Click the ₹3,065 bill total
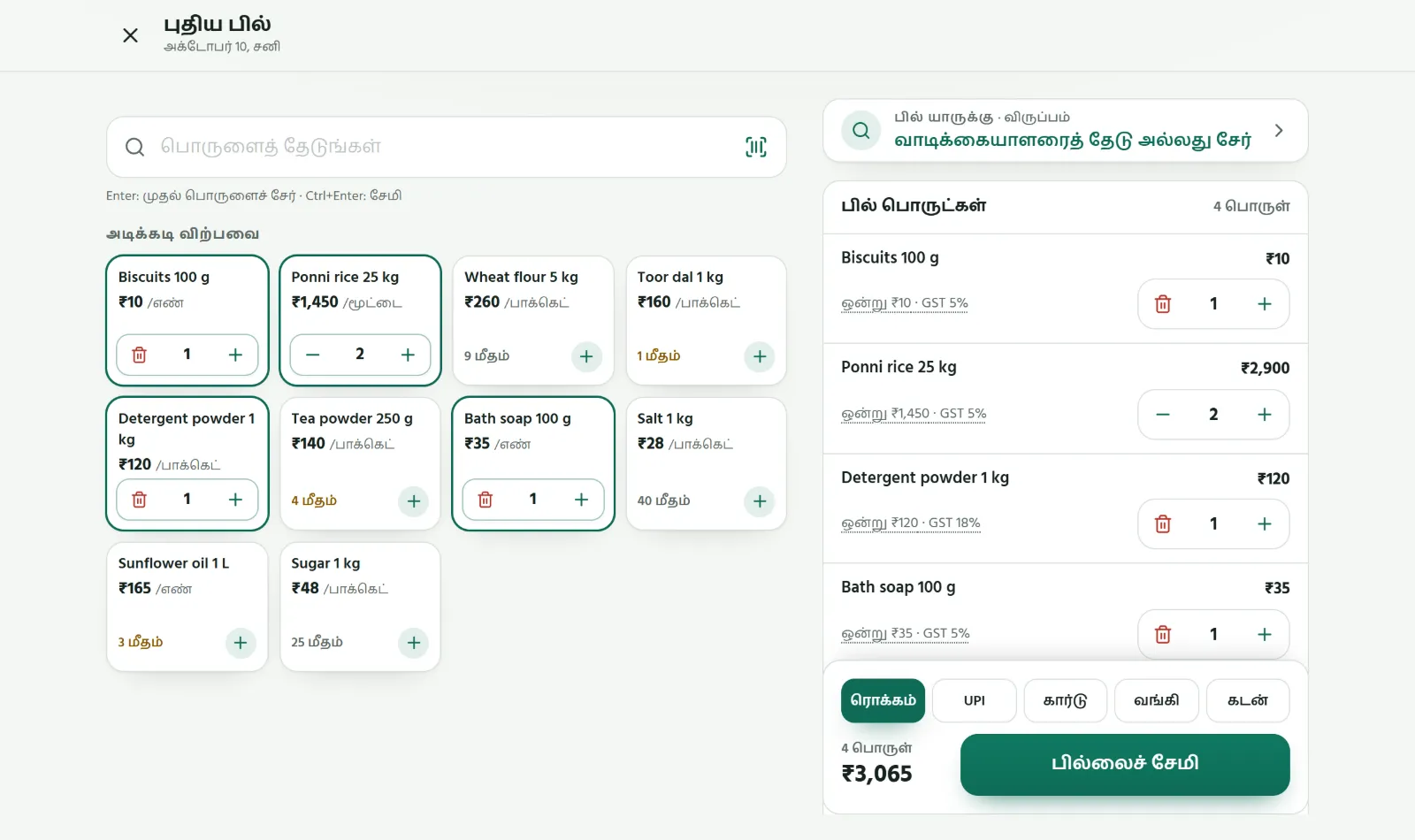The width and height of the screenshot is (1415, 840). coord(876,774)
